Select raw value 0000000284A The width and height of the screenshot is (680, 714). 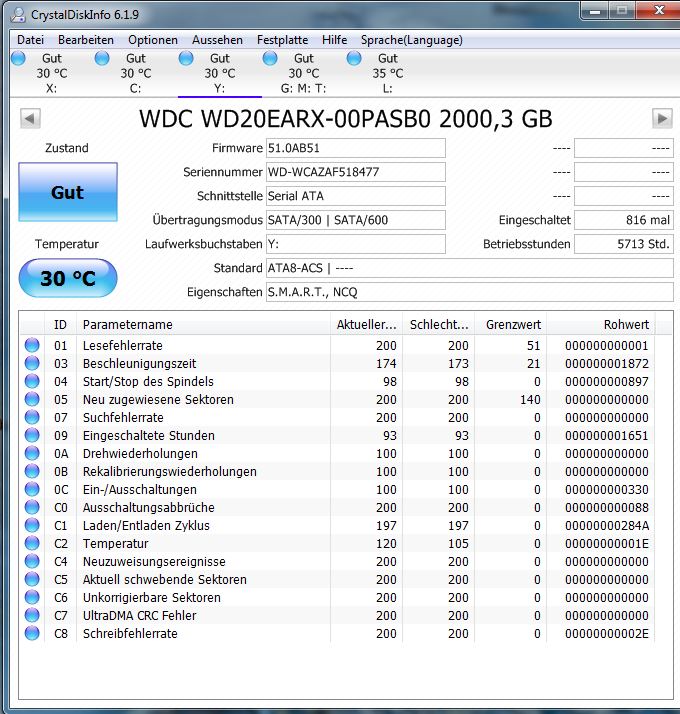pyautogui.click(x=607, y=525)
